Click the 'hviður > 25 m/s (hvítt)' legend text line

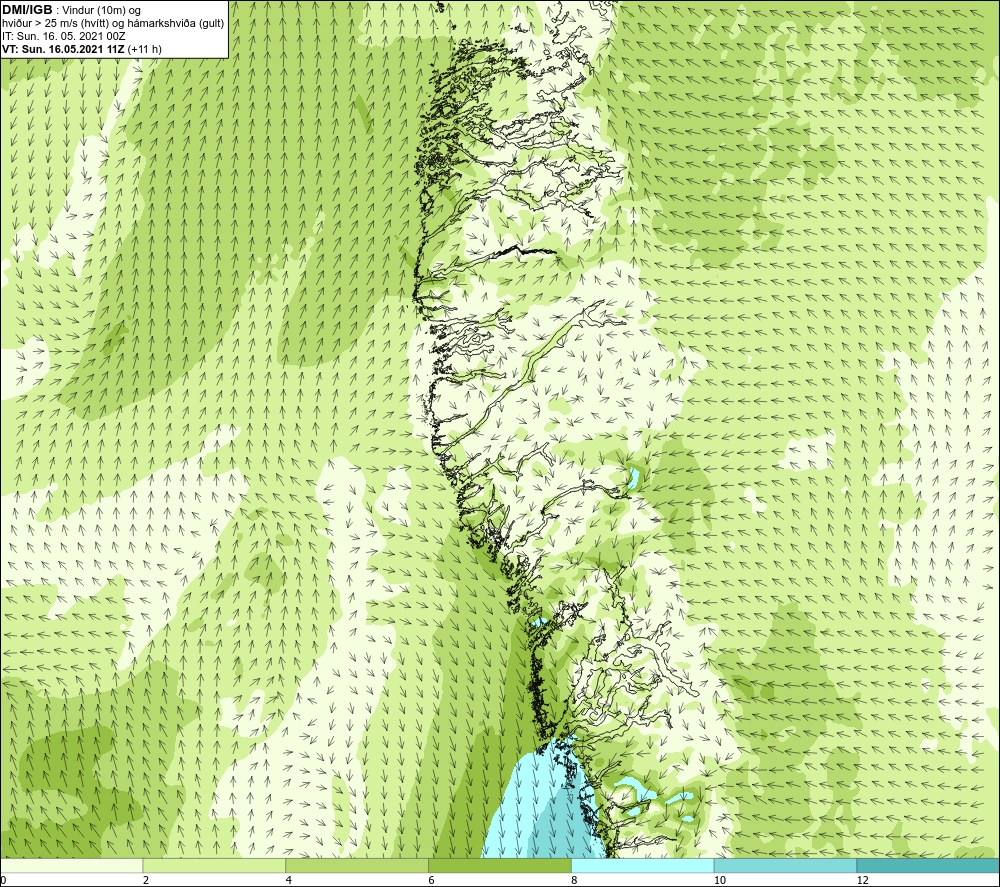pos(113,24)
